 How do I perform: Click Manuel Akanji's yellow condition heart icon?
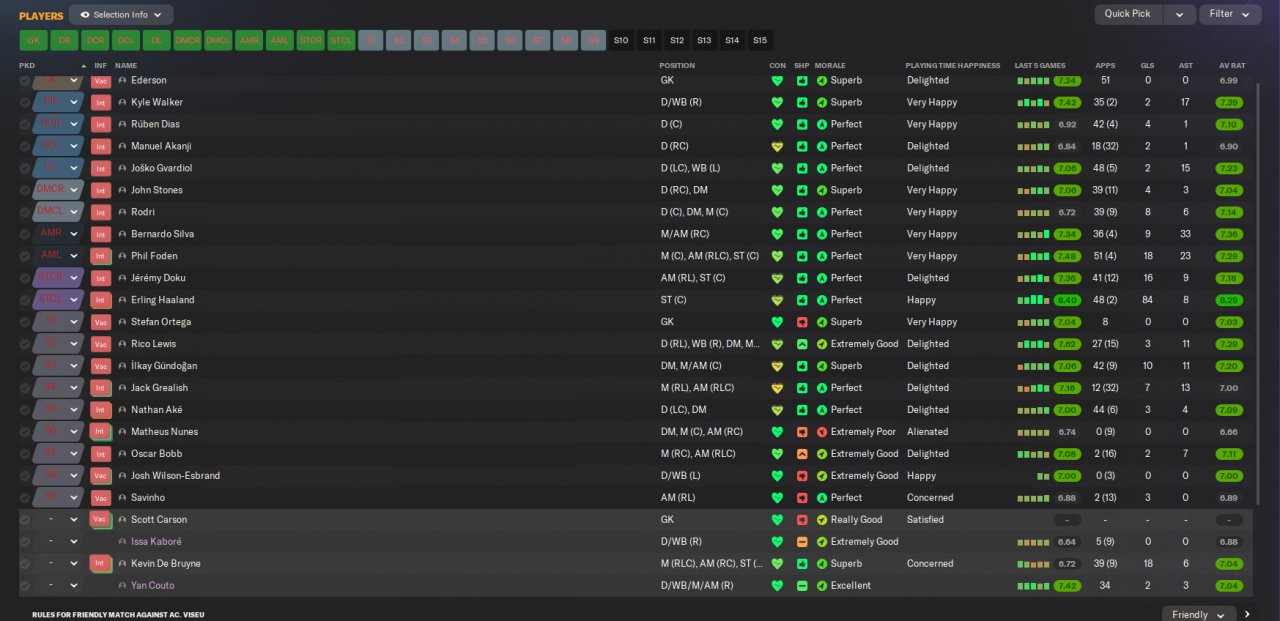[777, 146]
